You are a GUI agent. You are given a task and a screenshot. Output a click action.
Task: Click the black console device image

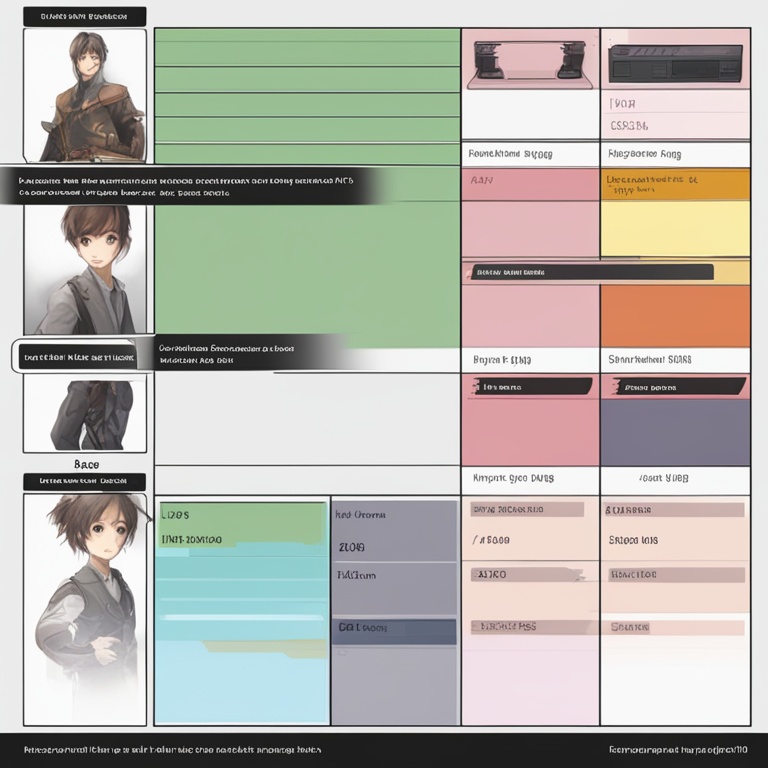point(675,63)
